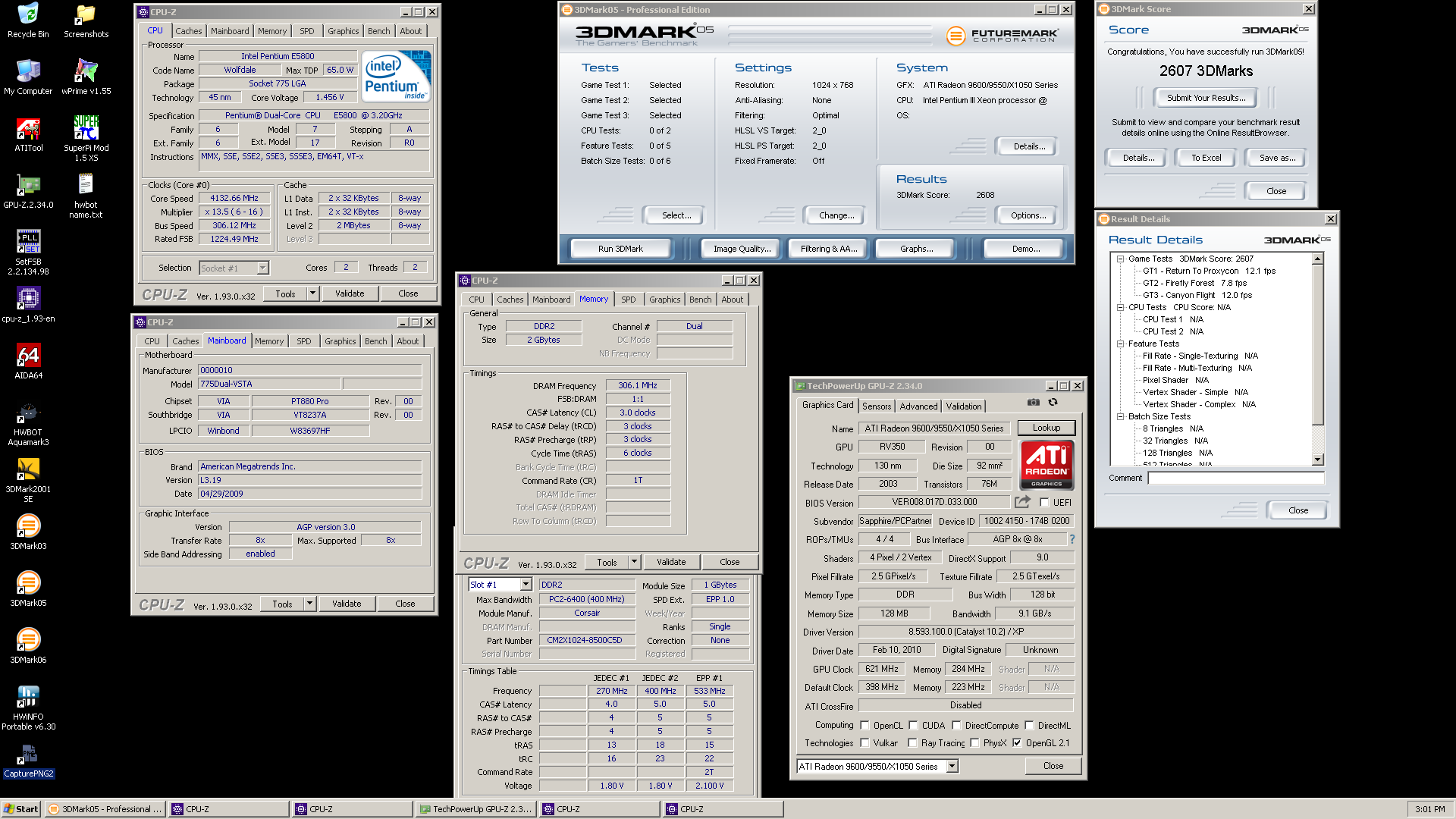Toggle OpenGL 2.1 checkbox

coord(1017,742)
